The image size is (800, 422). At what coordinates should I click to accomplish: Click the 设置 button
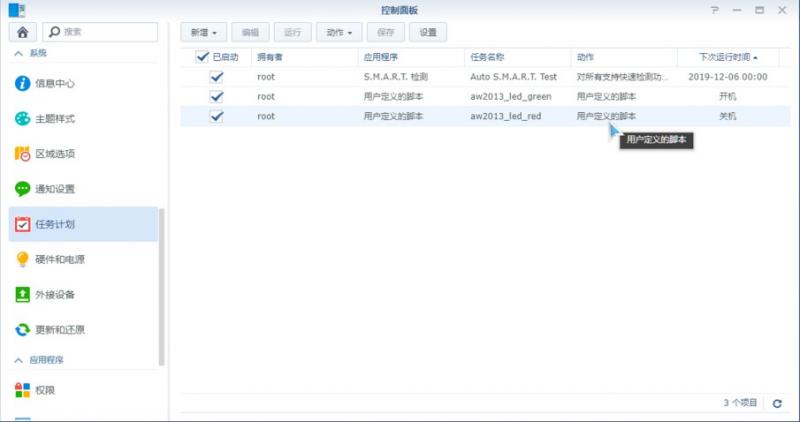428,32
